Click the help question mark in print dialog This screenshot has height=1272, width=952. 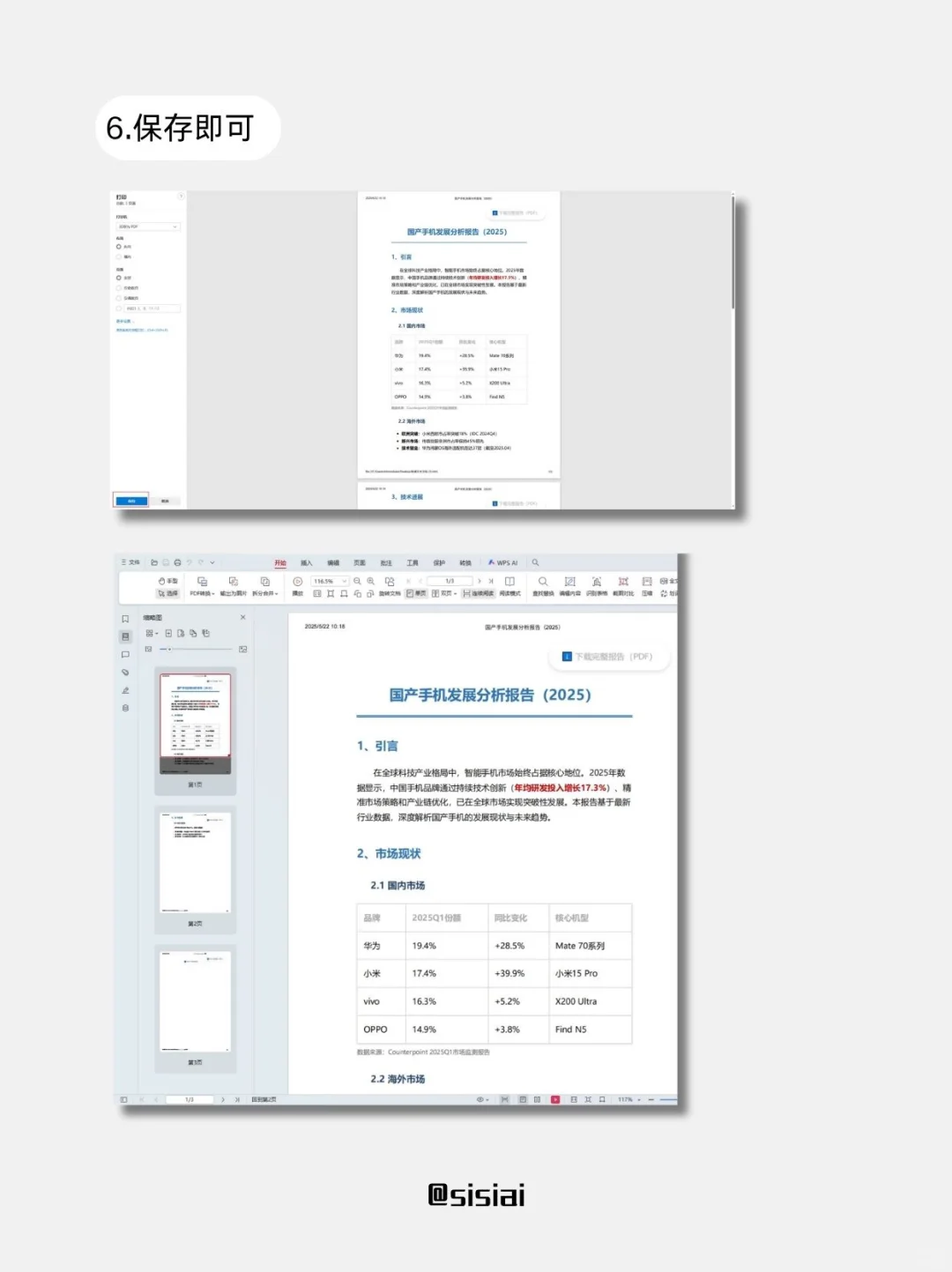click(x=181, y=196)
